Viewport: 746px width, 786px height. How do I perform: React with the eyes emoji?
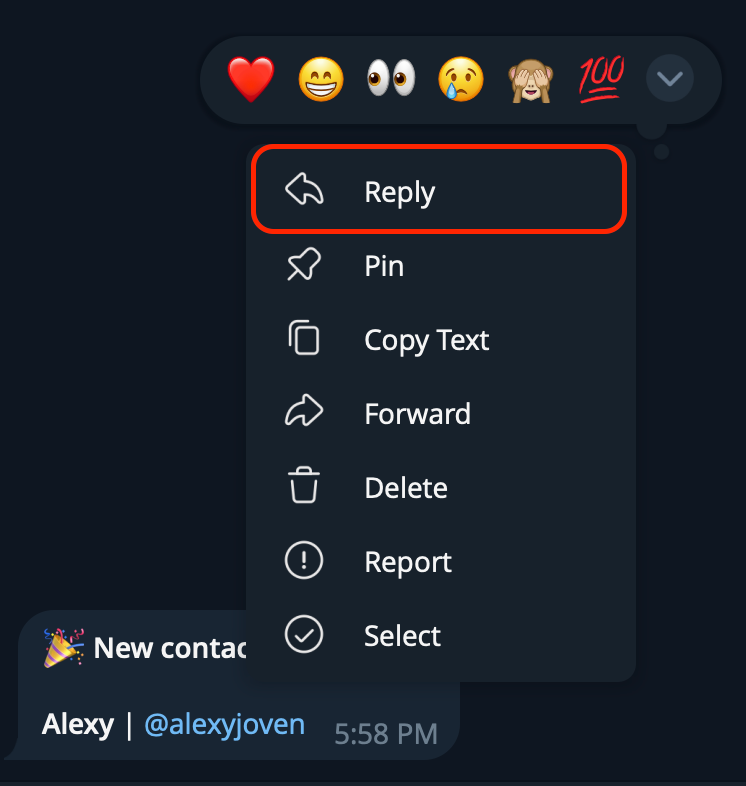pyautogui.click(x=391, y=78)
